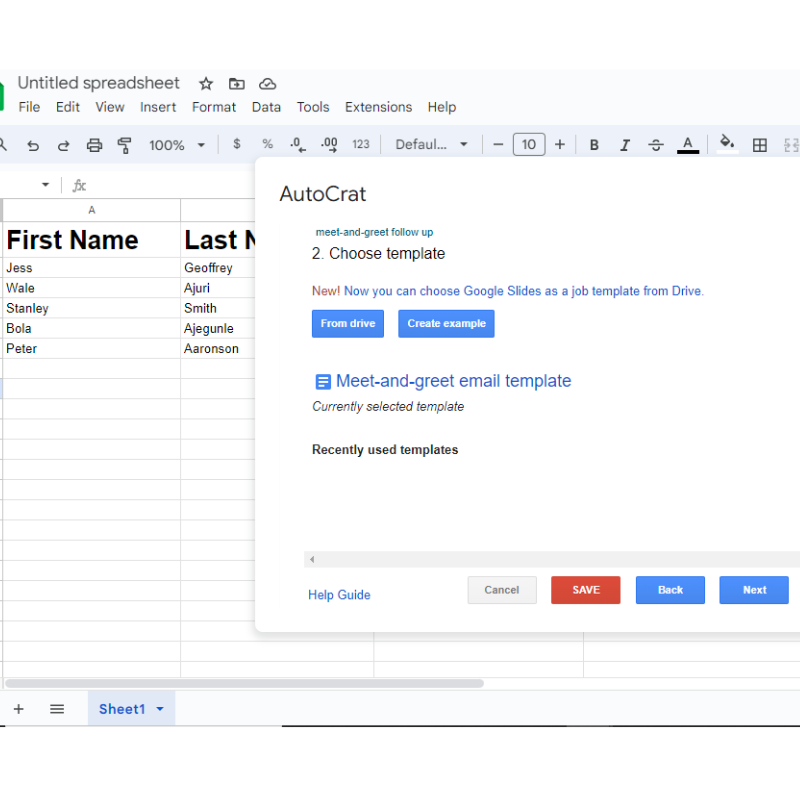The width and height of the screenshot is (800, 800).
Task: Open the Edit menu
Action: click(x=68, y=107)
